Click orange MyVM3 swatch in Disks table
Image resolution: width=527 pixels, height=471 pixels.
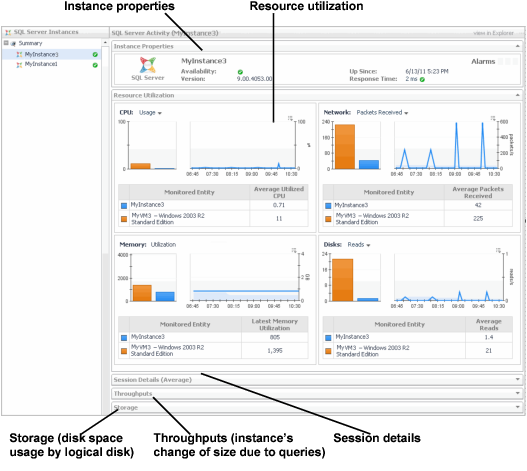(328, 351)
